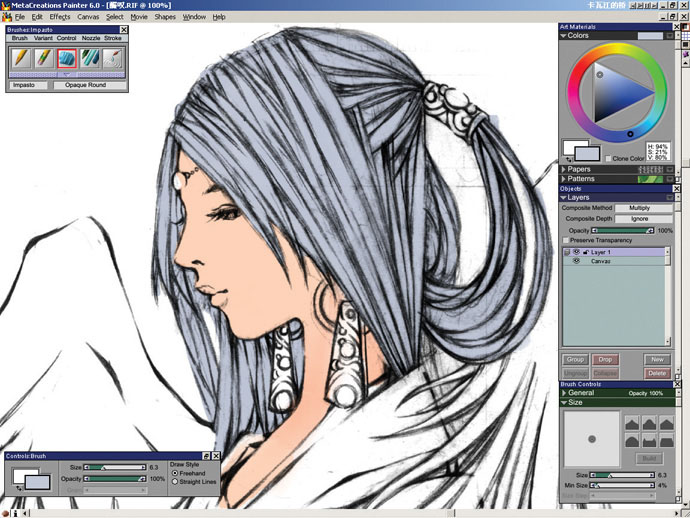This screenshot has width=690, height=518.
Task: Restore the Controls:Brush palette via its title icon
Action: pos(206,456)
